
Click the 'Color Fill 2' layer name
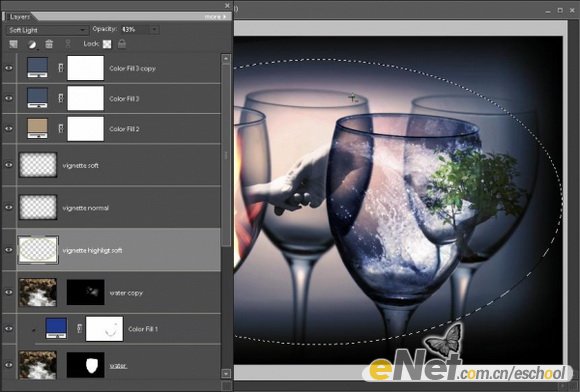click(x=124, y=129)
